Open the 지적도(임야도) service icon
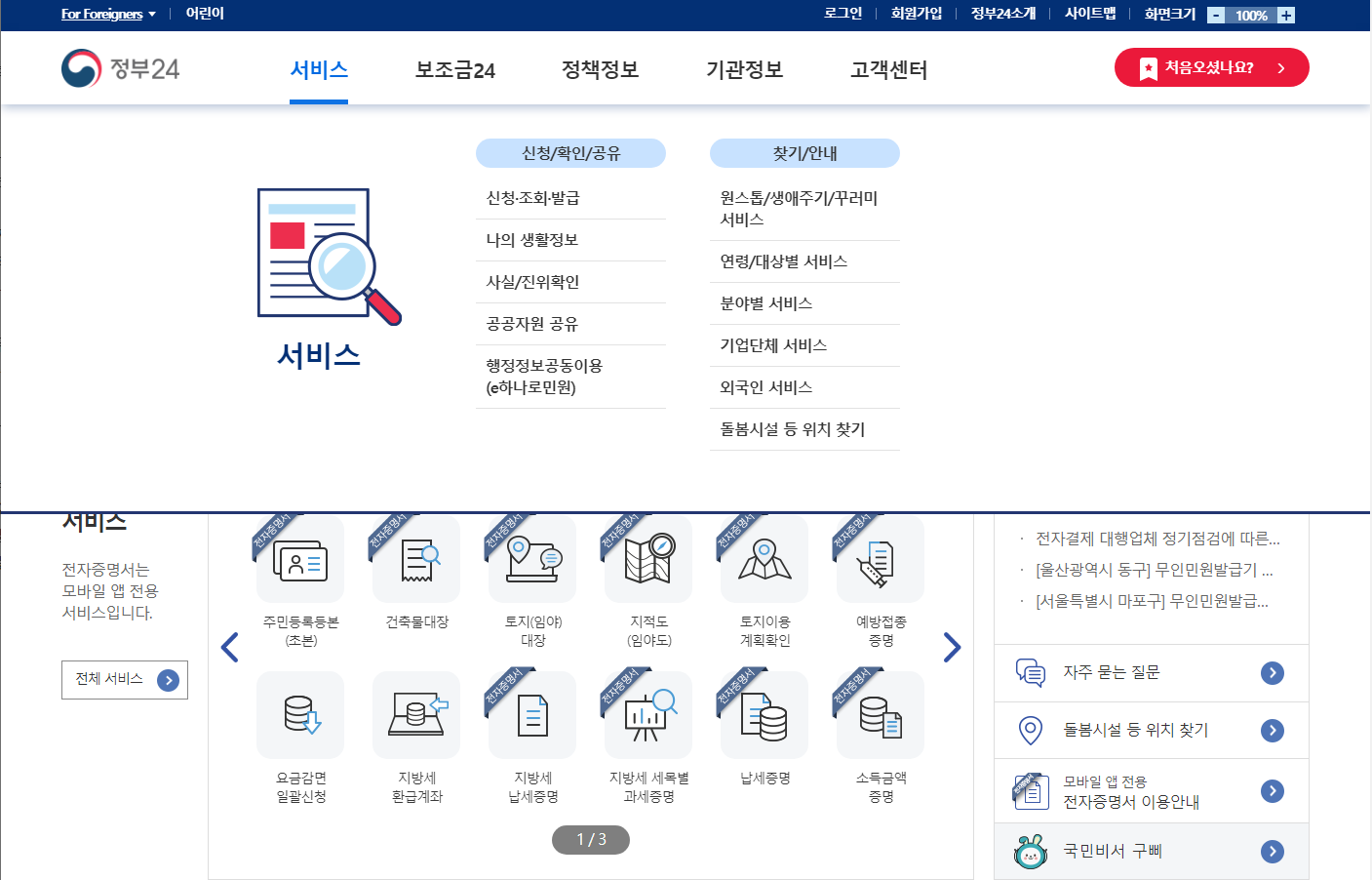 click(648, 561)
